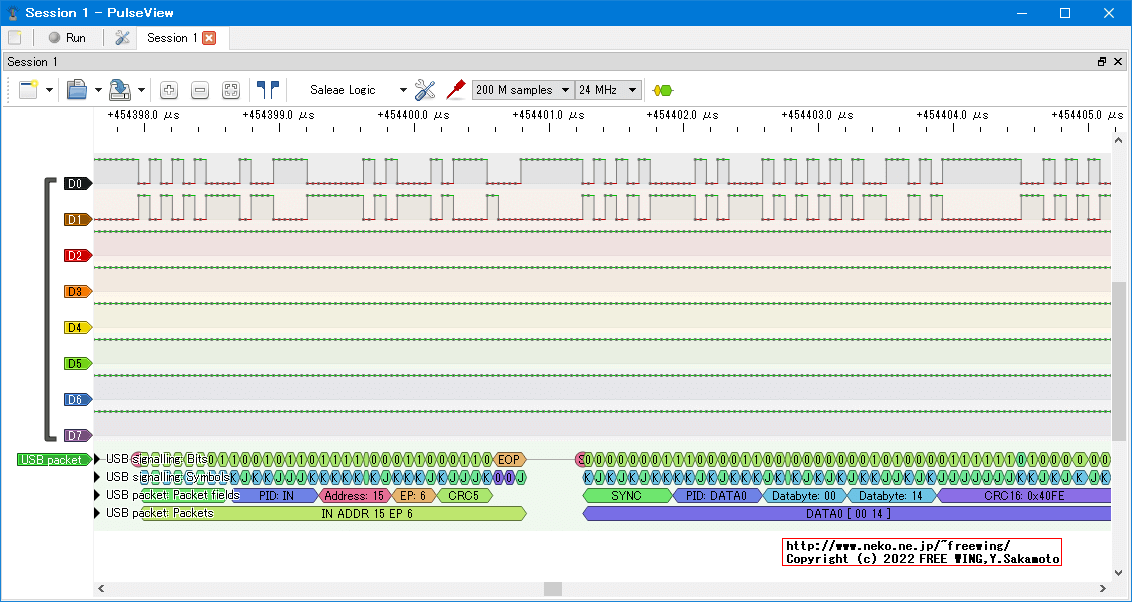Image resolution: width=1132 pixels, height=602 pixels.
Task: Click the Zoom out button
Action: click(200, 90)
